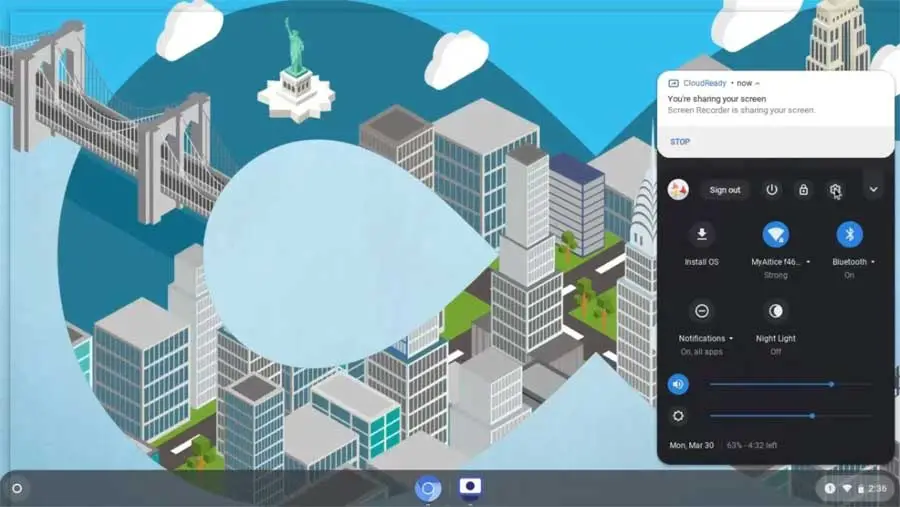The height and width of the screenshot is (507, 900).
Task: Toggle Night Light button
Action: 775,311
